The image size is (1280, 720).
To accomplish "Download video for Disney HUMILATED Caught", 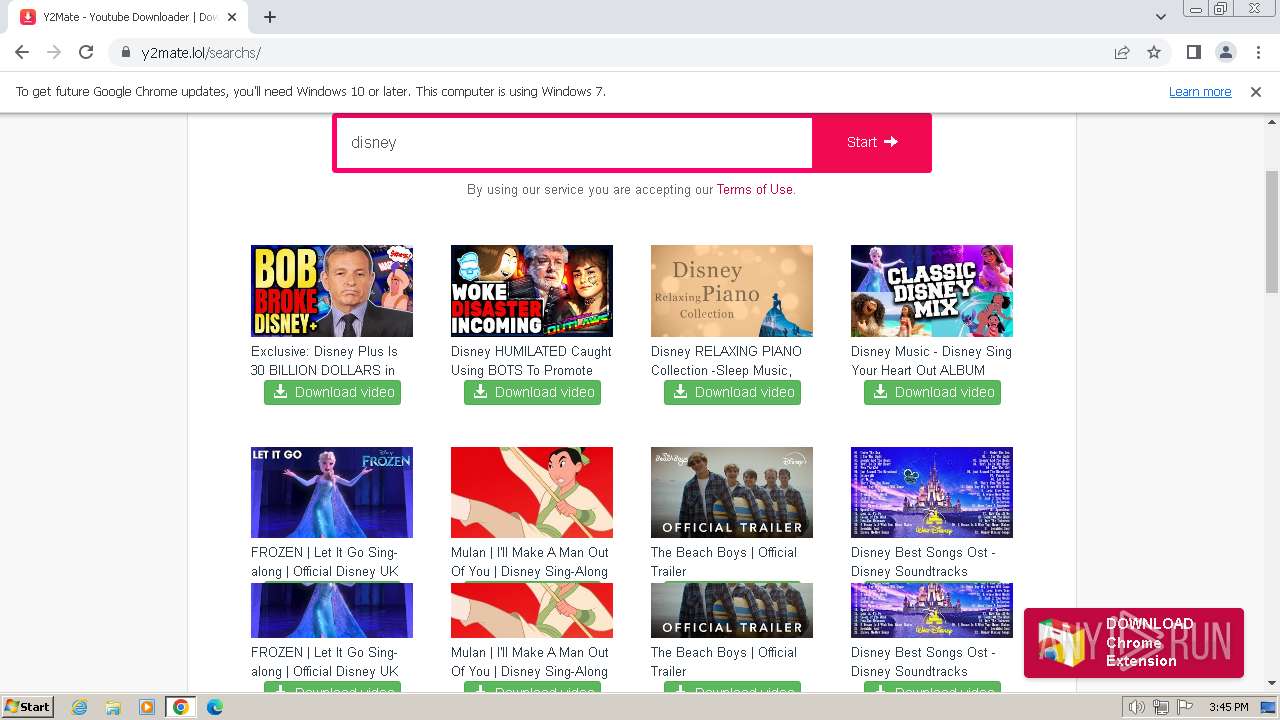I will click(x=532, y=392).
